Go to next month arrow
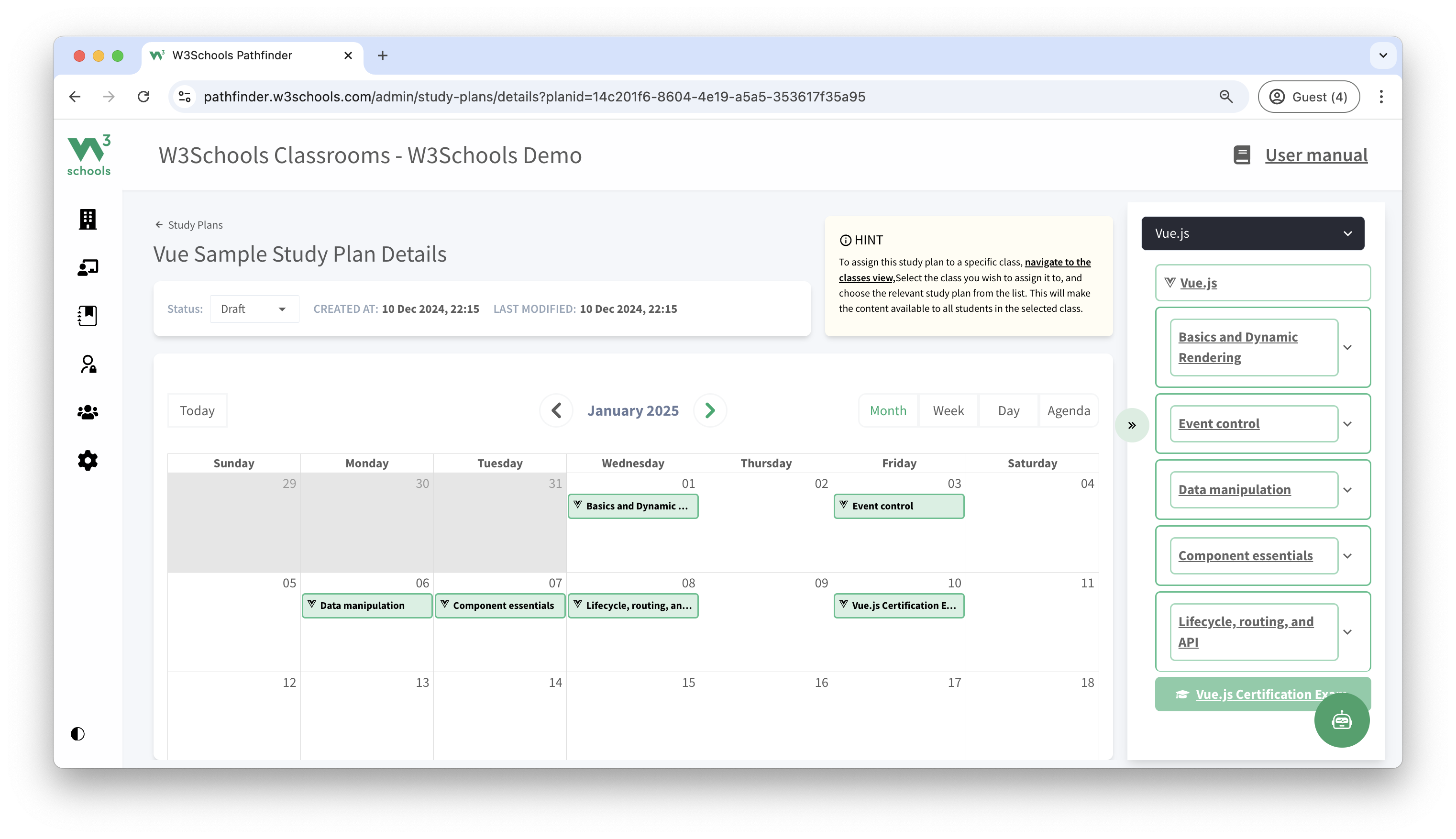The image size is (1456, 839). [710, 411]
